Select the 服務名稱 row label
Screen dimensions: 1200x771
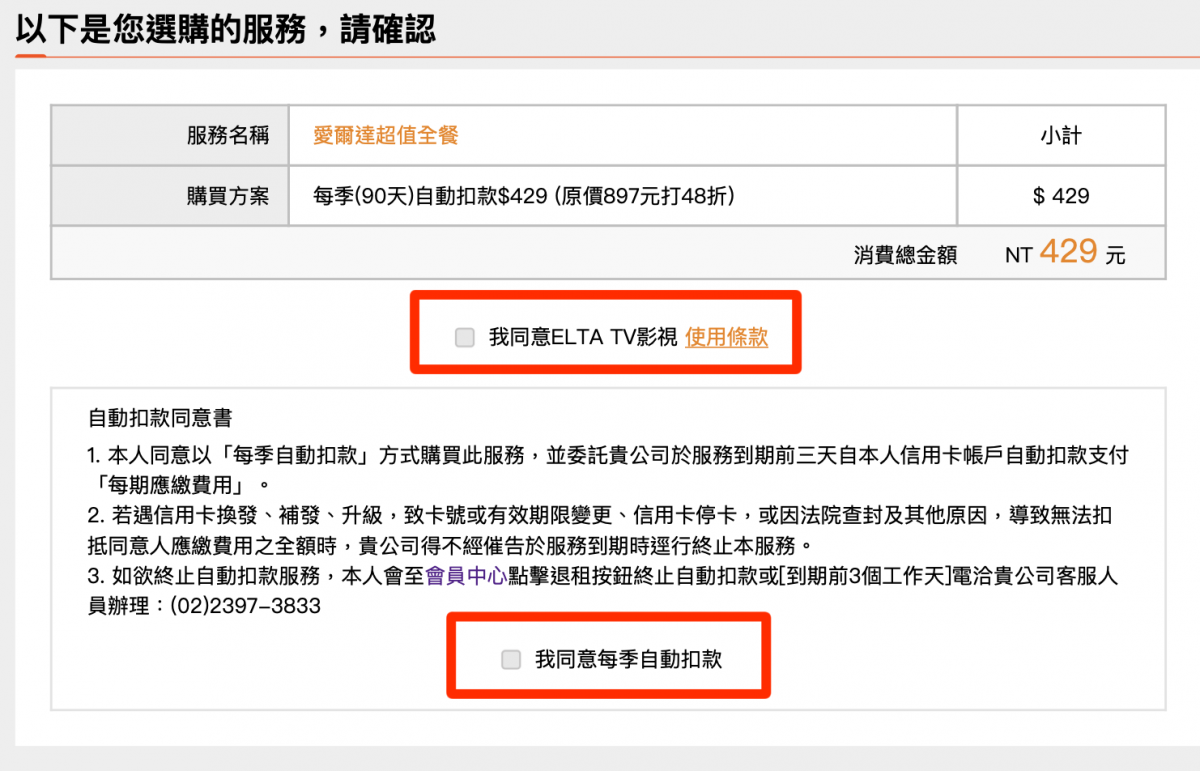point(228,135)
